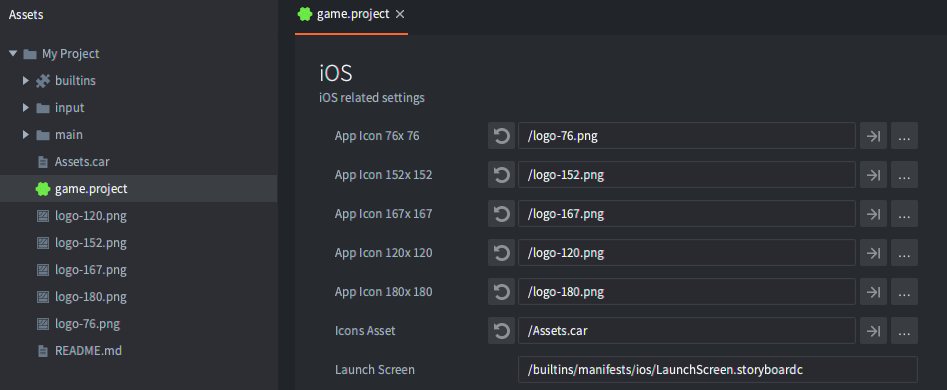Click the main folder icon
This screenshot has width=947, height=390.
(42, 135)
